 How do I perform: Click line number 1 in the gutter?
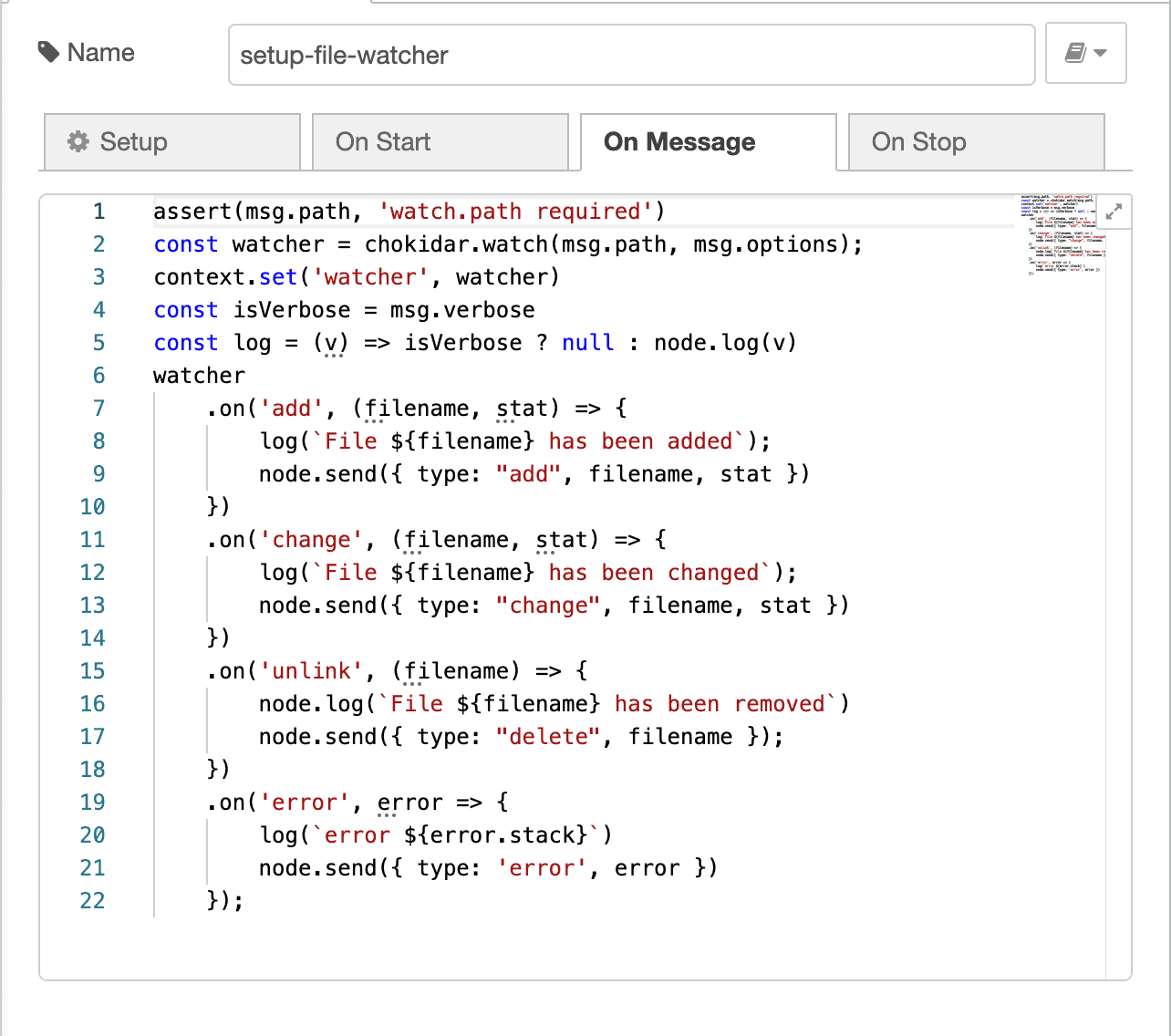[x=98, y=212]
